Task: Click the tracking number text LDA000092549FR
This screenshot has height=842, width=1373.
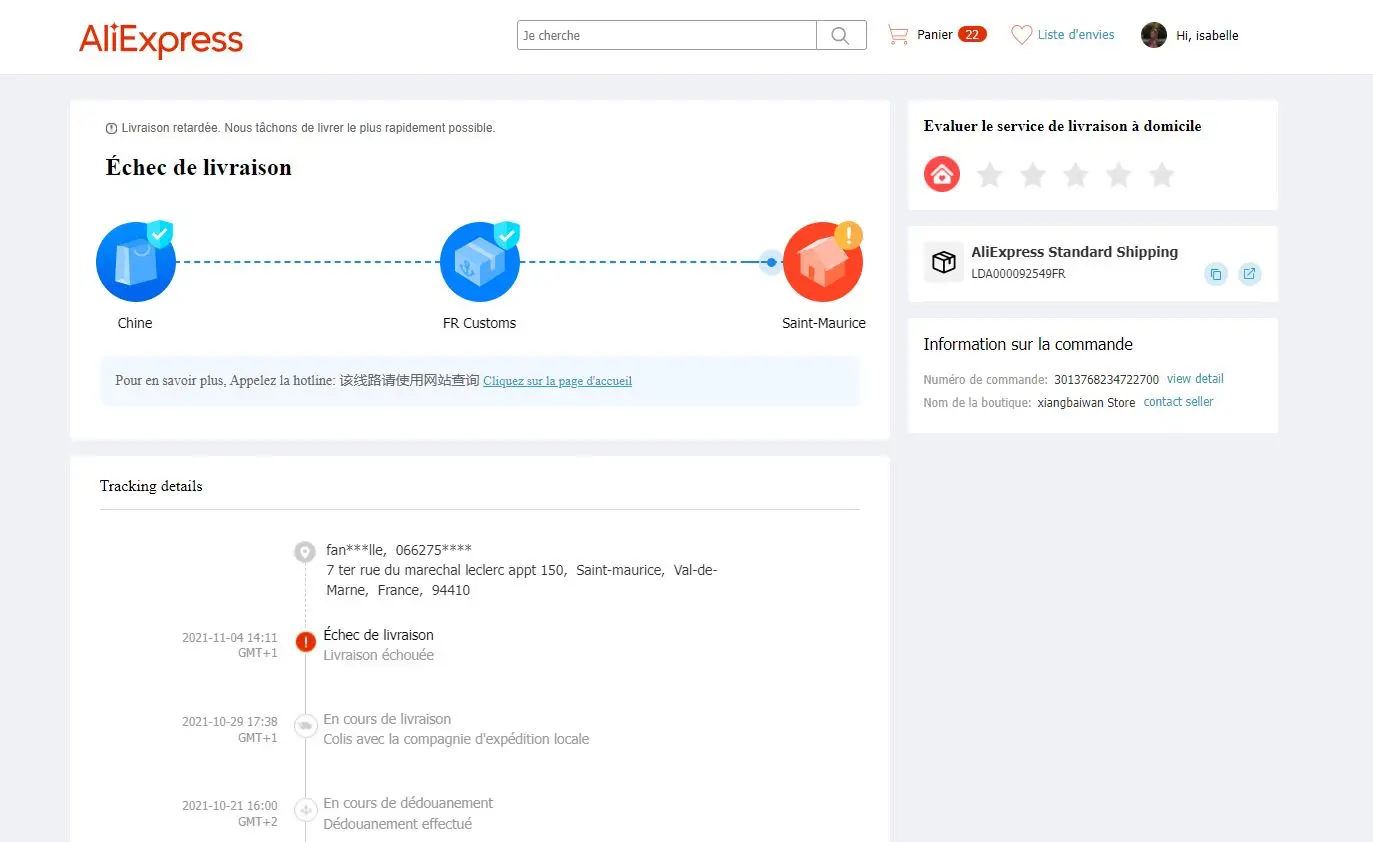Action: pos(1018,274)
